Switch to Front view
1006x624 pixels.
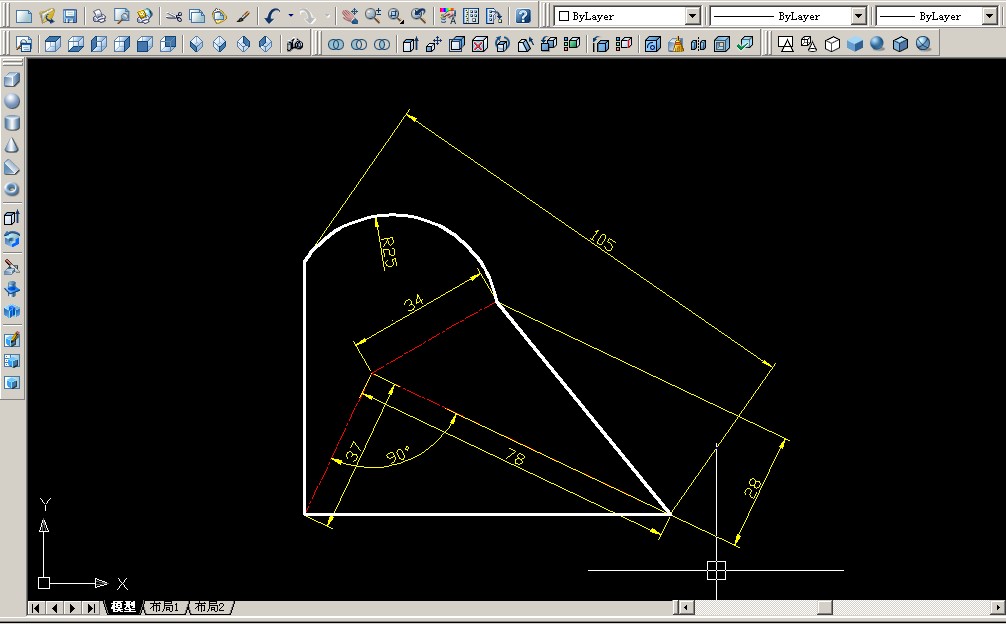point(145,44)
